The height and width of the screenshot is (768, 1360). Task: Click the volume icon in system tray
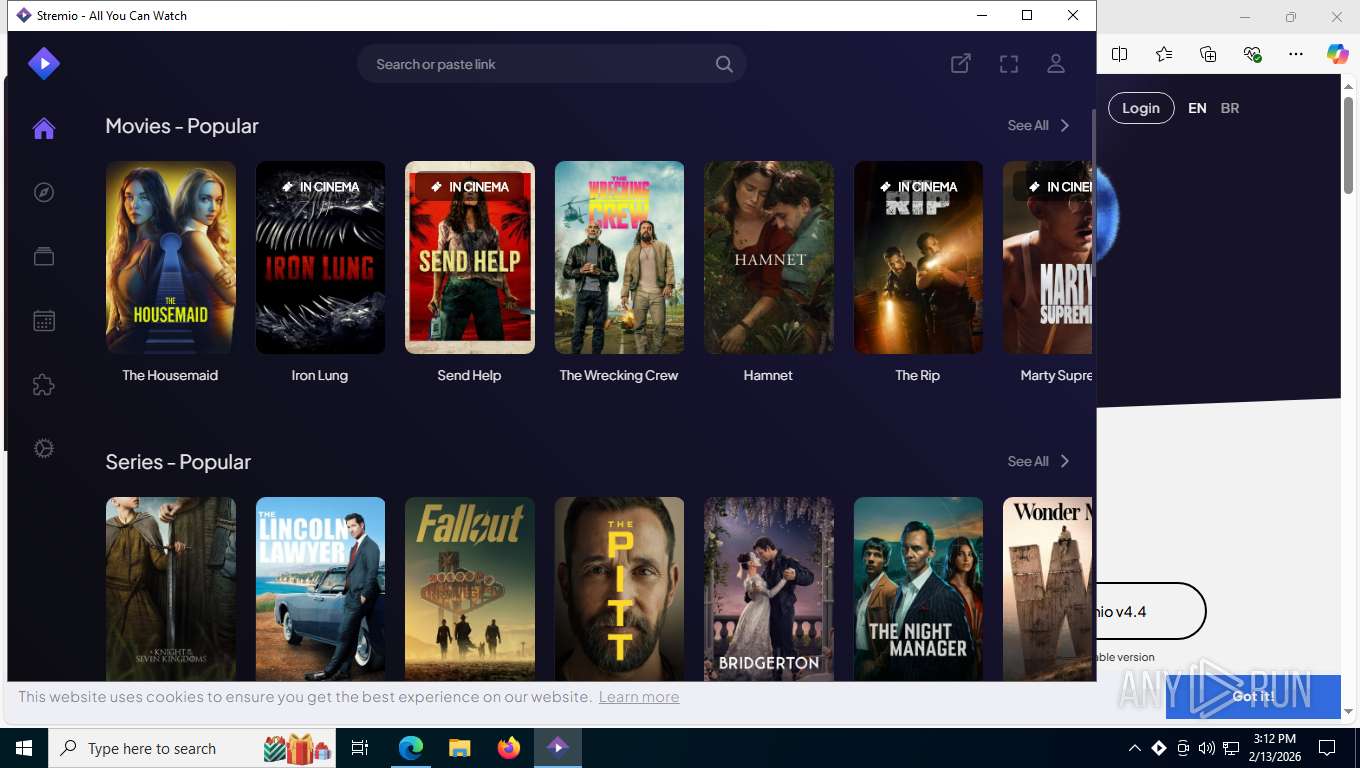click(1206, 748)
